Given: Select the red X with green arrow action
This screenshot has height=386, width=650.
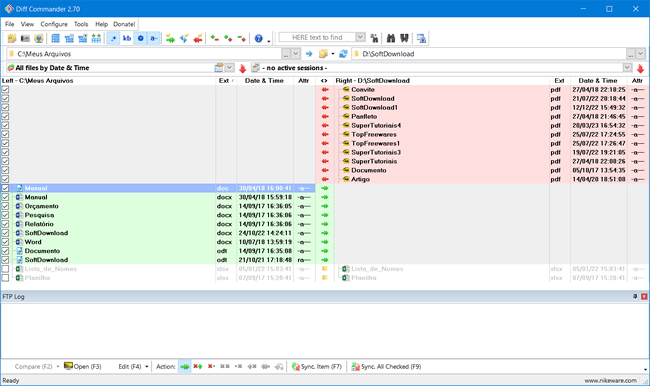Looking at the screenshot, I should [198, 367].
